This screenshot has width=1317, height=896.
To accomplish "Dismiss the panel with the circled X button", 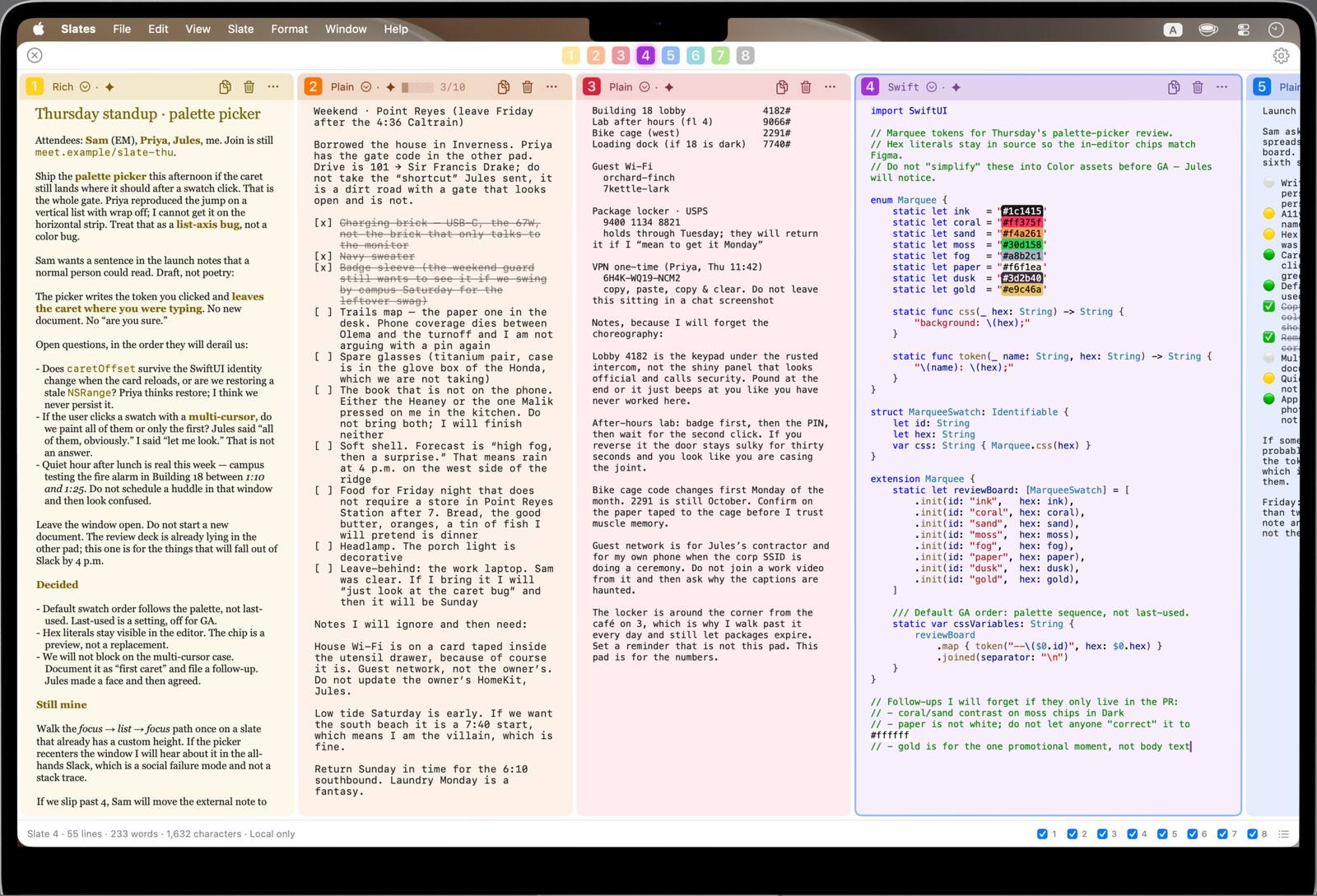I will tap(35, 55).
